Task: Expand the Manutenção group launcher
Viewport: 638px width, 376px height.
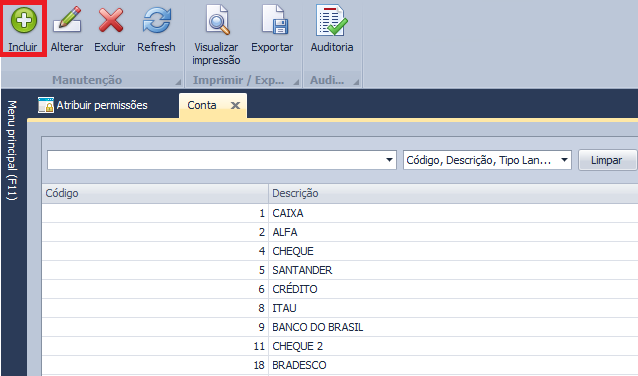Action: click(x=178, y=82)
